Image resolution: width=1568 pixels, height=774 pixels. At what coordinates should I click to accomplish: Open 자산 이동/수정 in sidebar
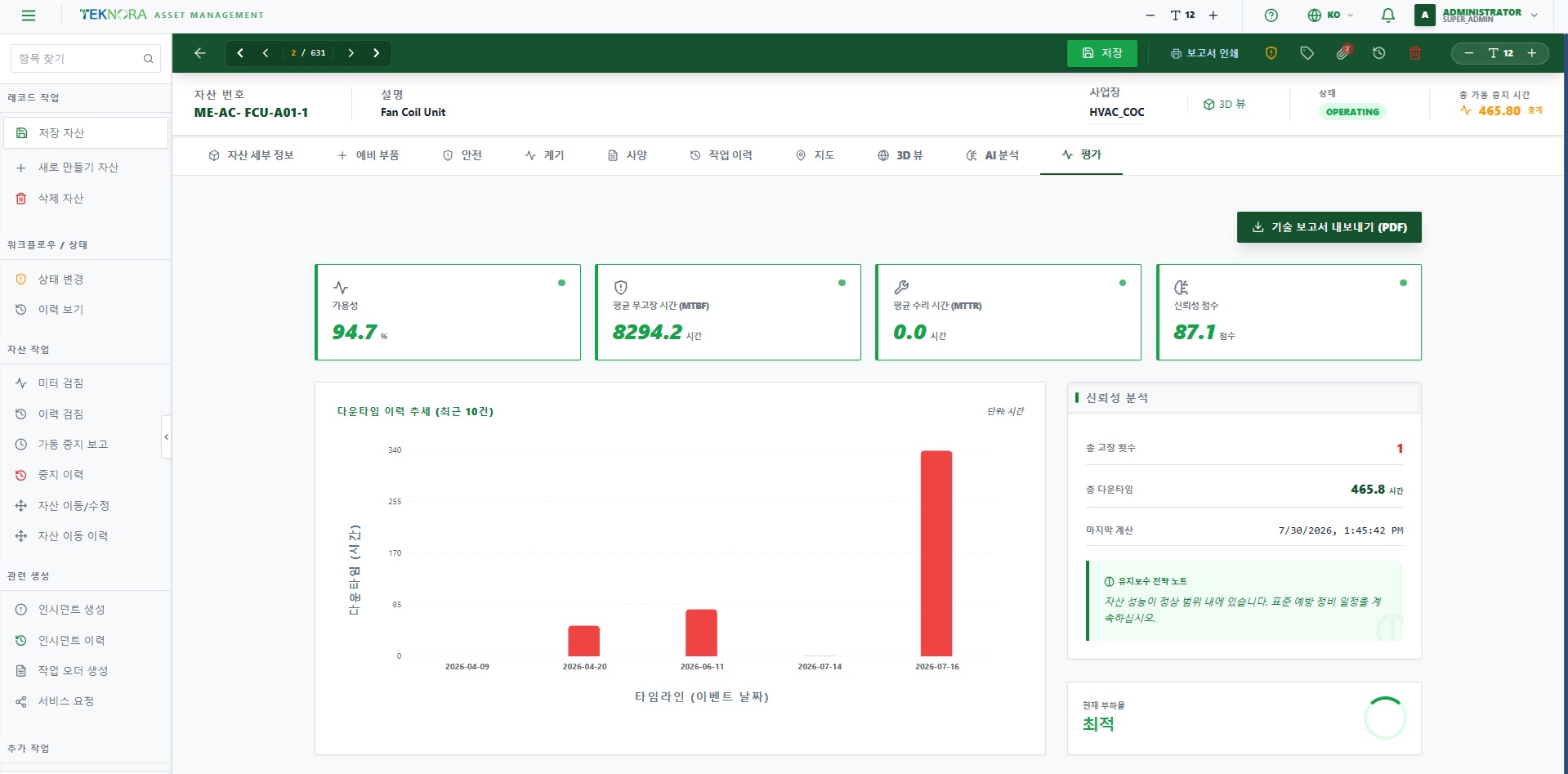tap(86, 506)
